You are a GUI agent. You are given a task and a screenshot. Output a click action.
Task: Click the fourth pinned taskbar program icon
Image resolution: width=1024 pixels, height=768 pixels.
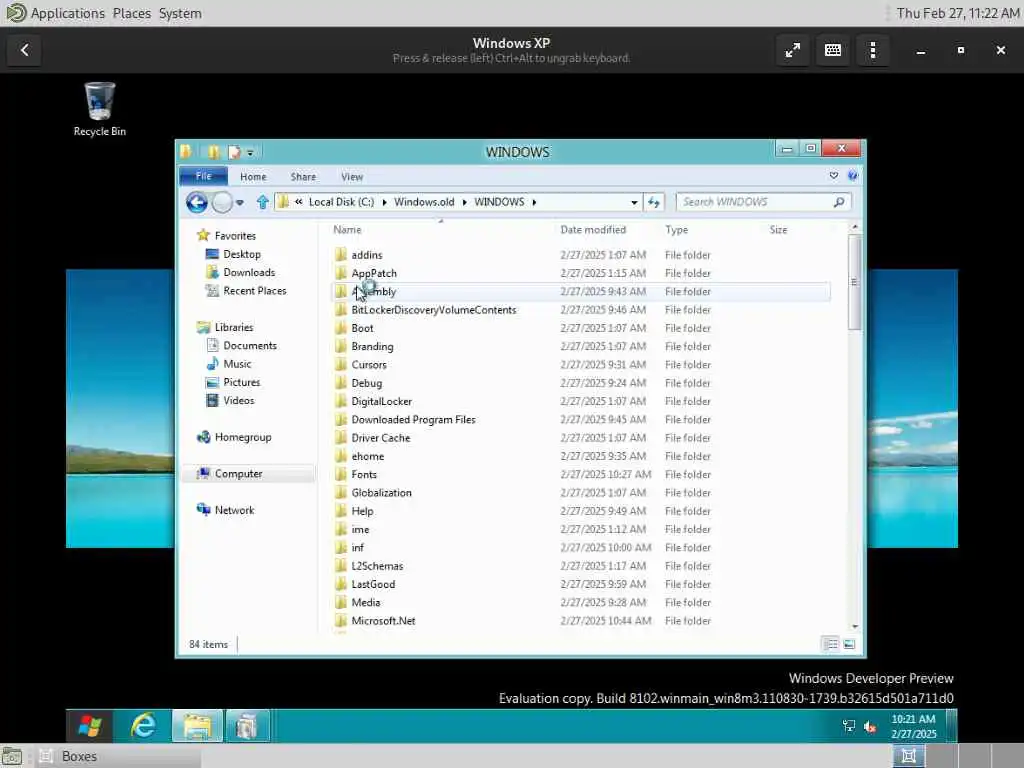[247, 726]
